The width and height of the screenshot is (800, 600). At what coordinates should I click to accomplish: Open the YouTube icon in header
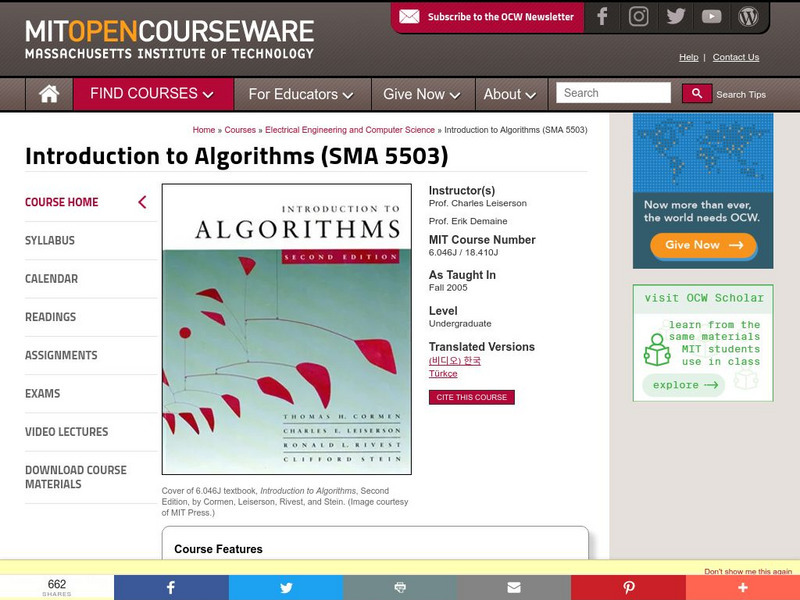pos(711,17)
